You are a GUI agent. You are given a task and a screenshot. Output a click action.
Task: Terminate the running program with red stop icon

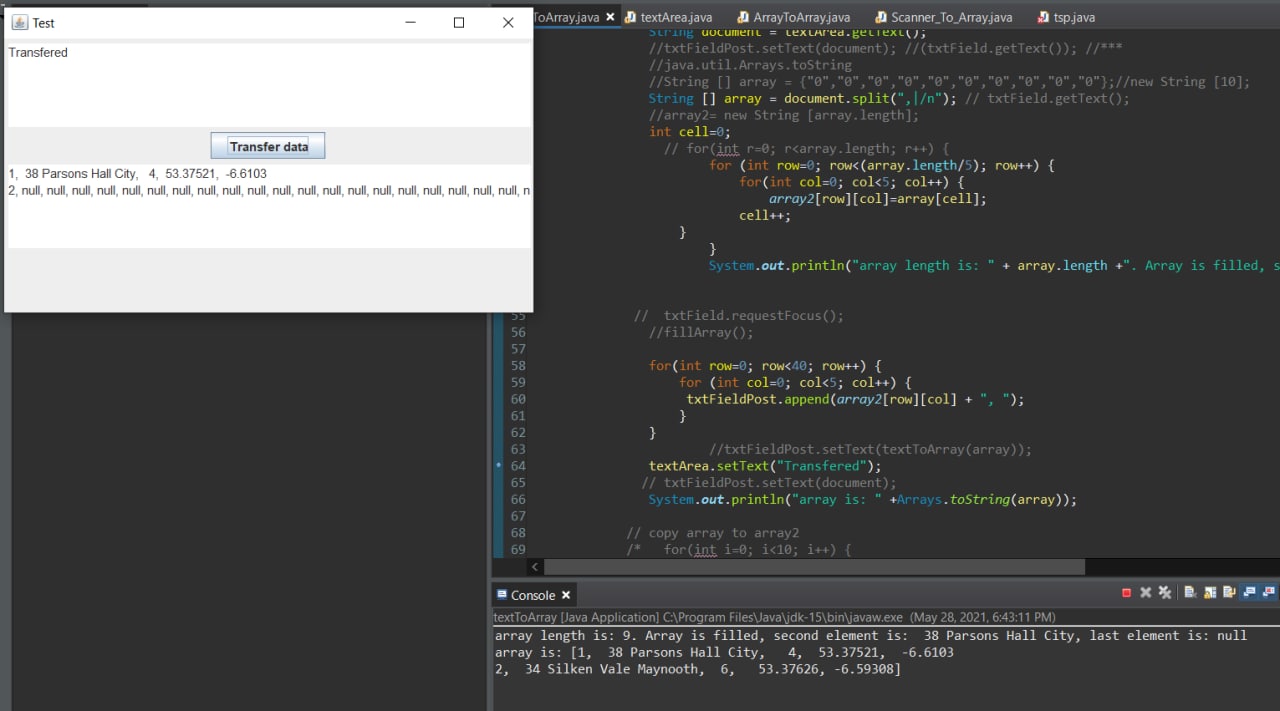click(1126, 593)
